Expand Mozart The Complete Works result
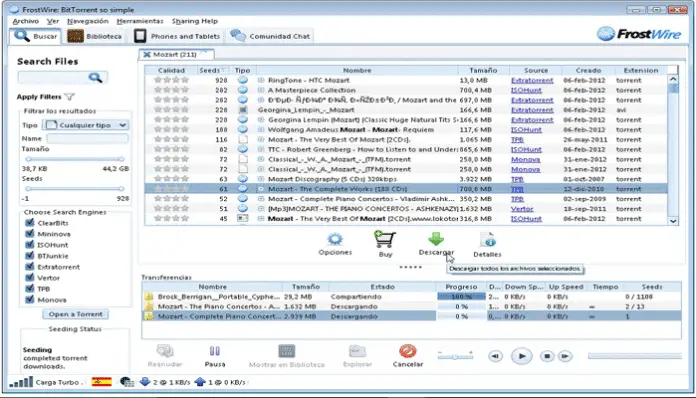The width and height of the screenshot is (696, 398). coord(261,189)
